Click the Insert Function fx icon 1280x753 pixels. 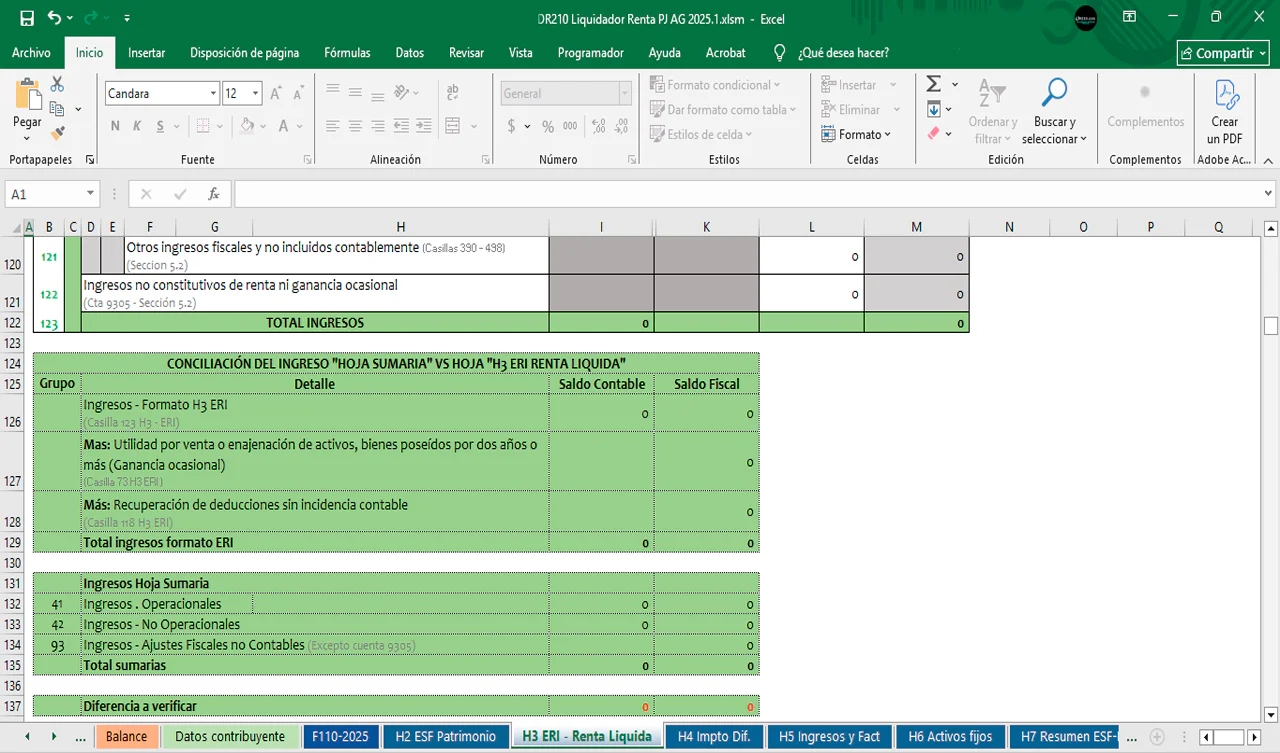click(x=213, y=194)
